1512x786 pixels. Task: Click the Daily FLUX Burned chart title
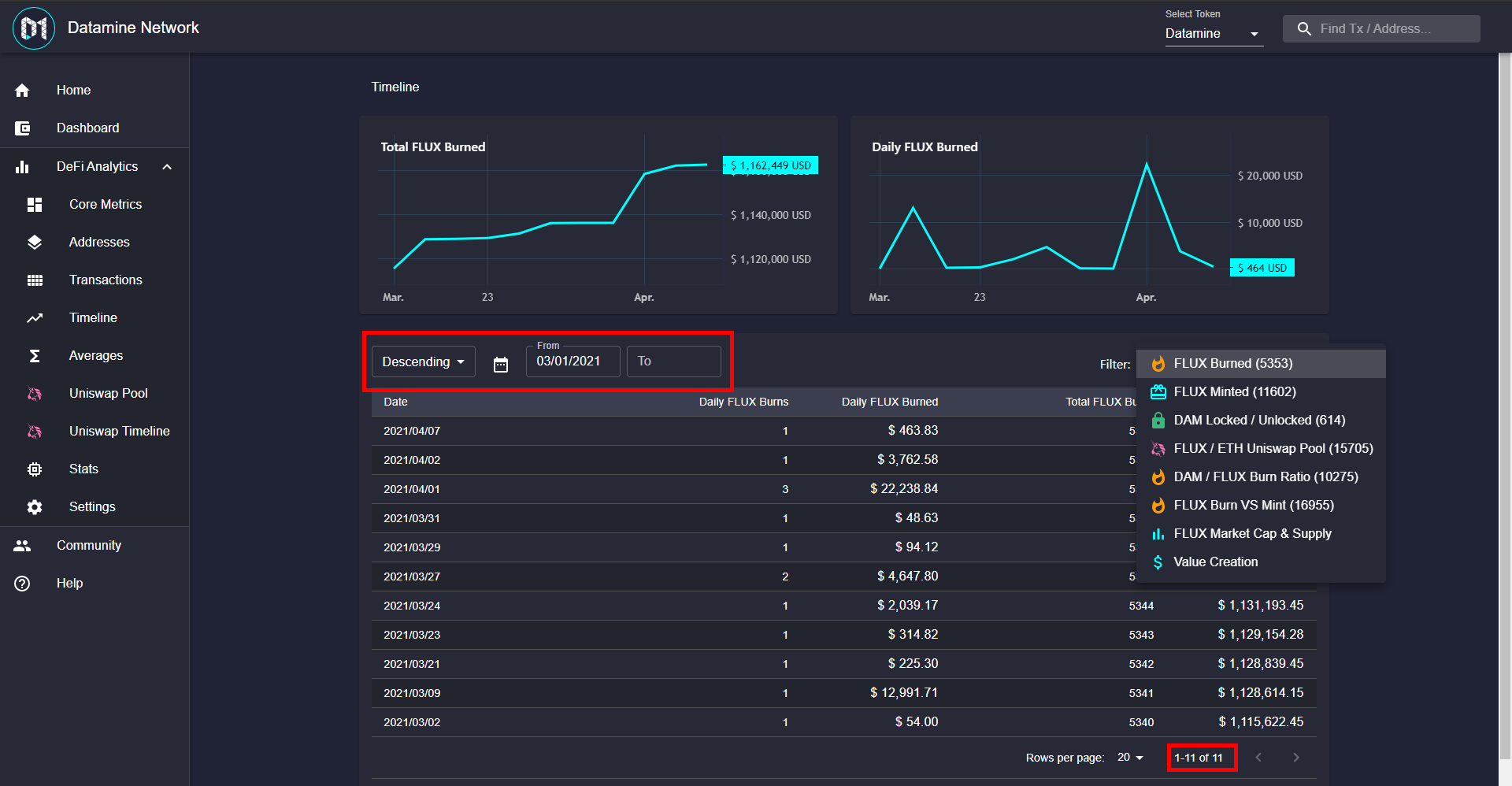pyautogui.click(x=925, y=147)
